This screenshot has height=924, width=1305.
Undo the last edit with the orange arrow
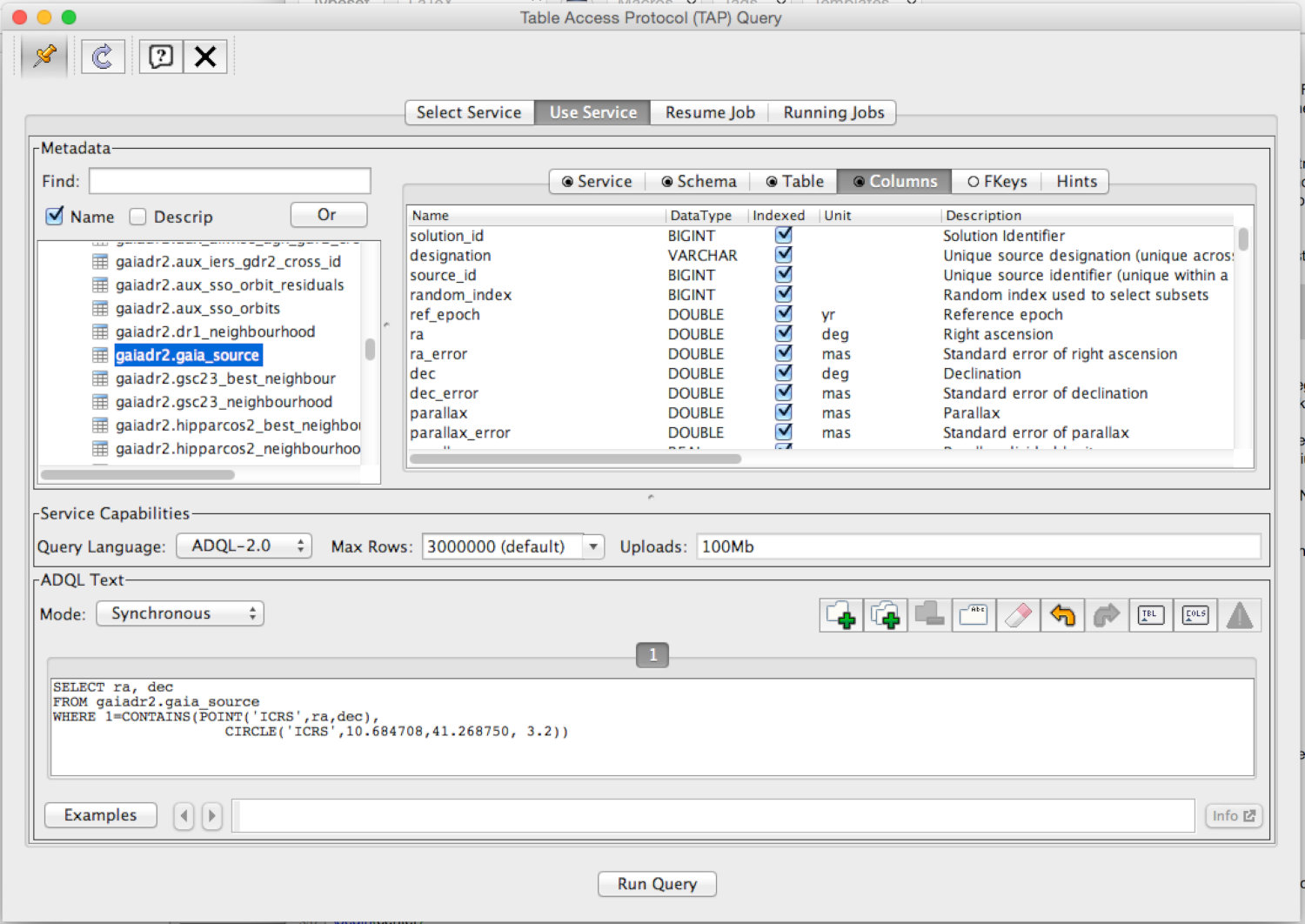point(1062,615)
